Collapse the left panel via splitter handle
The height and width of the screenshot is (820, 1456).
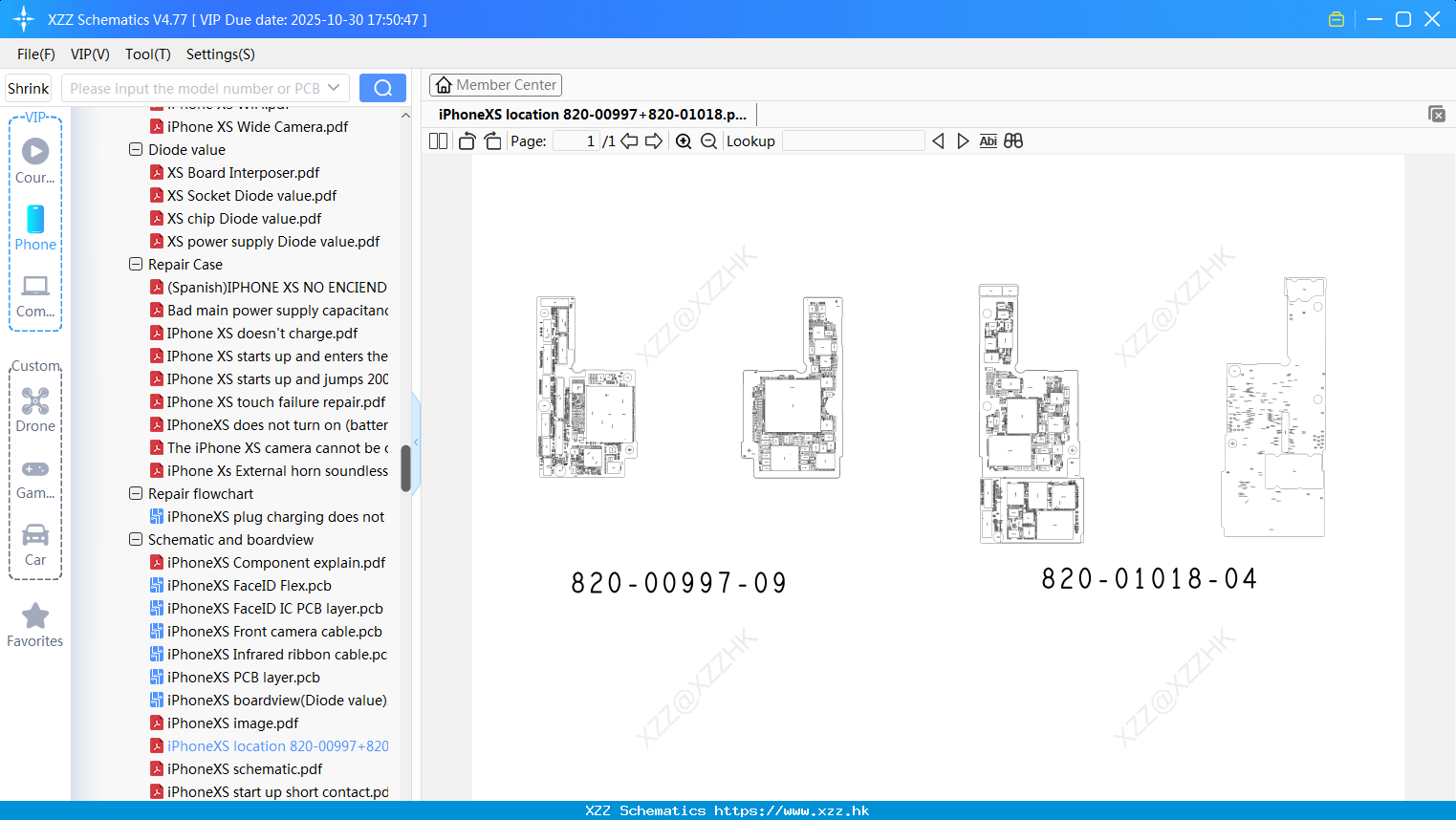[x=416, y=442]
